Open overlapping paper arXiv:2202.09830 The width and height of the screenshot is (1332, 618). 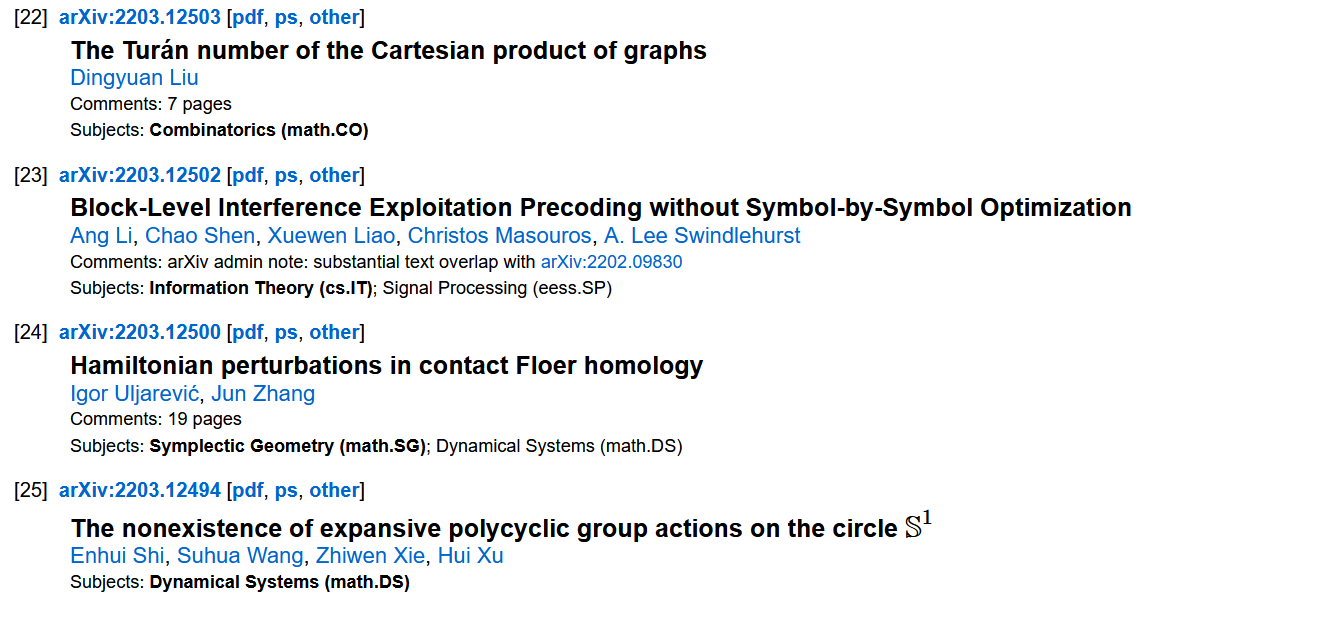tap(612, 262)
